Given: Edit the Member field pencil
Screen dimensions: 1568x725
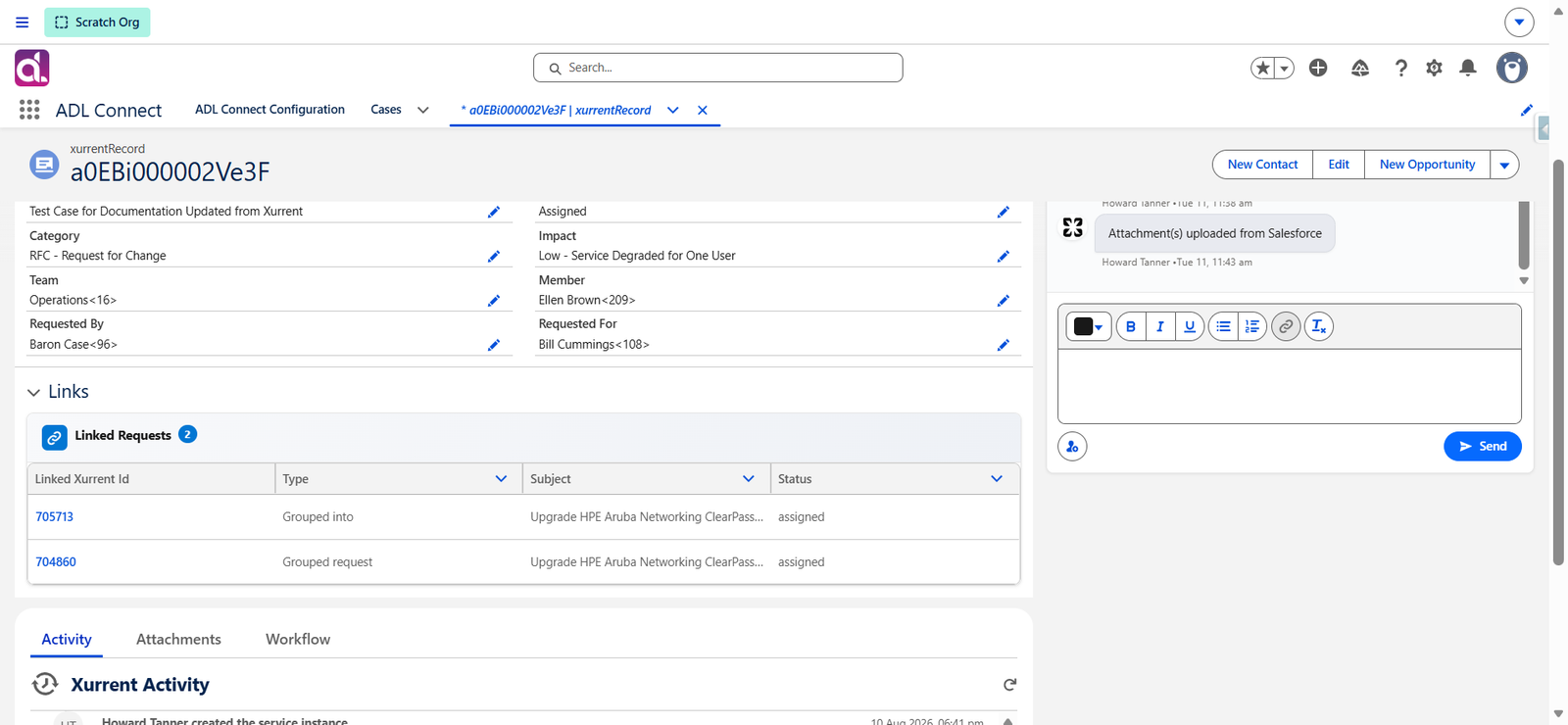Looking at the screenshot, I should [1004, 300].
